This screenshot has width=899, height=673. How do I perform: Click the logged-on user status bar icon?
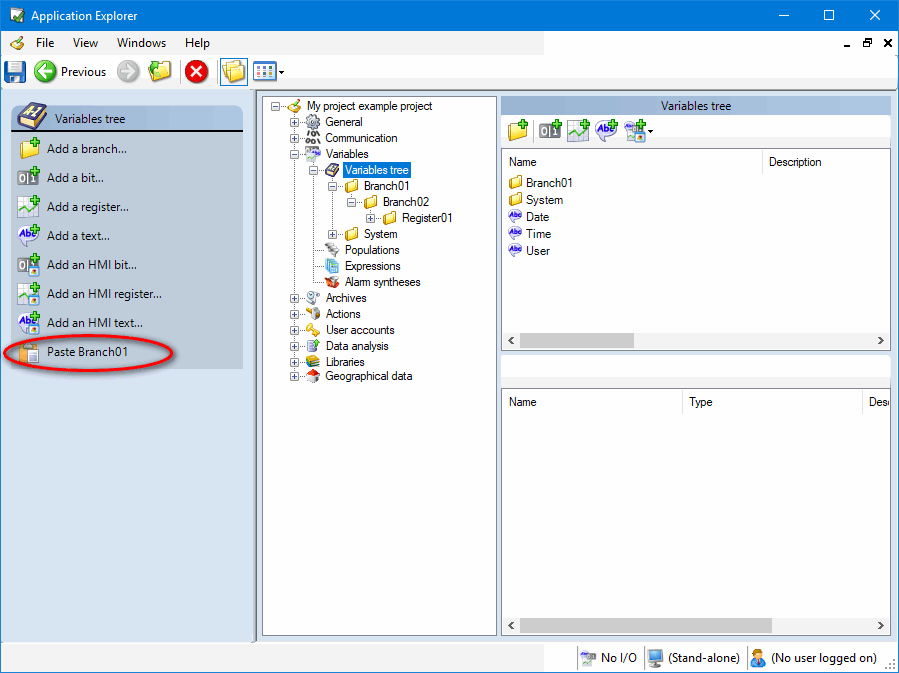coord(758,658)
